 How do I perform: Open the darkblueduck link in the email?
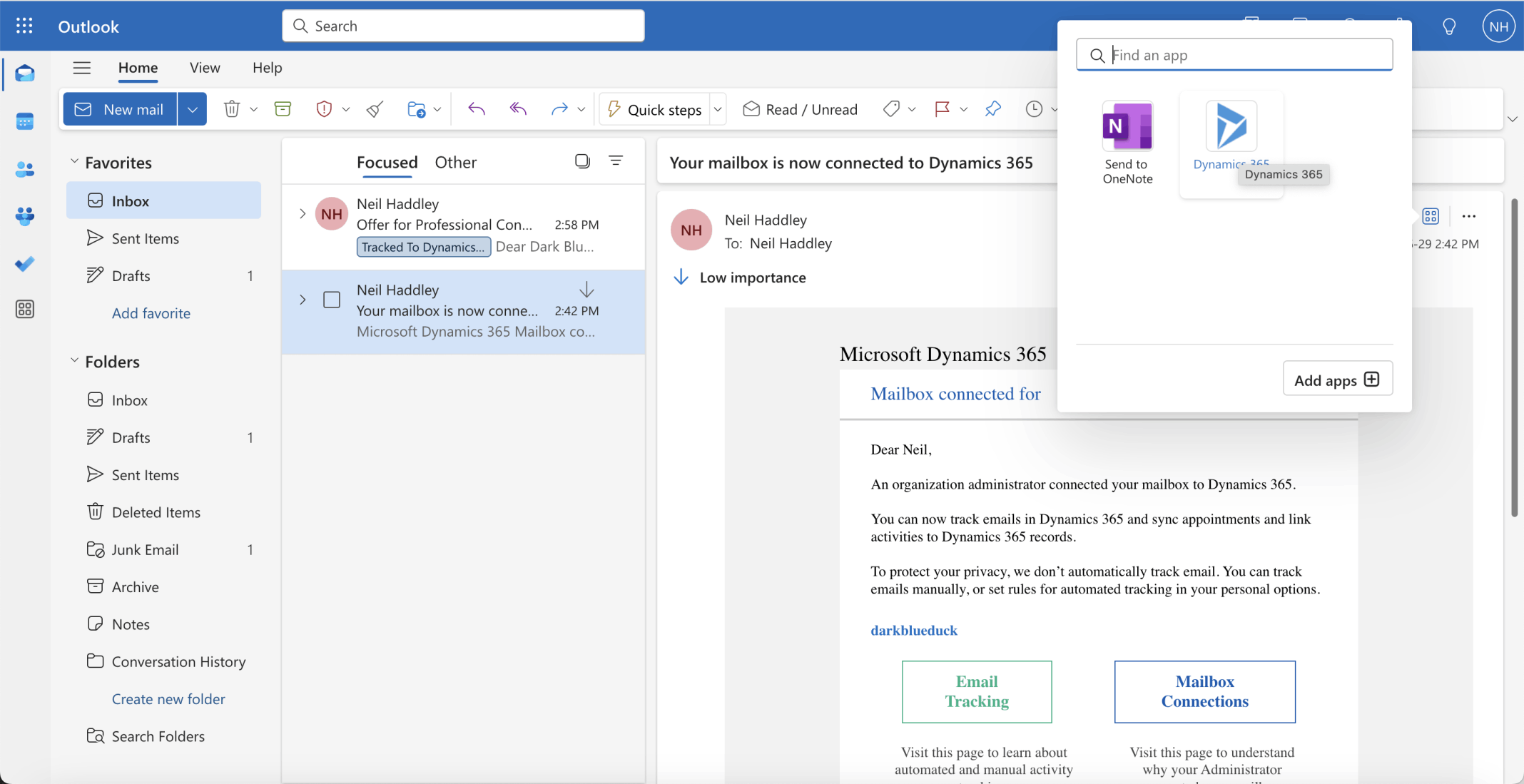point(913,630)
